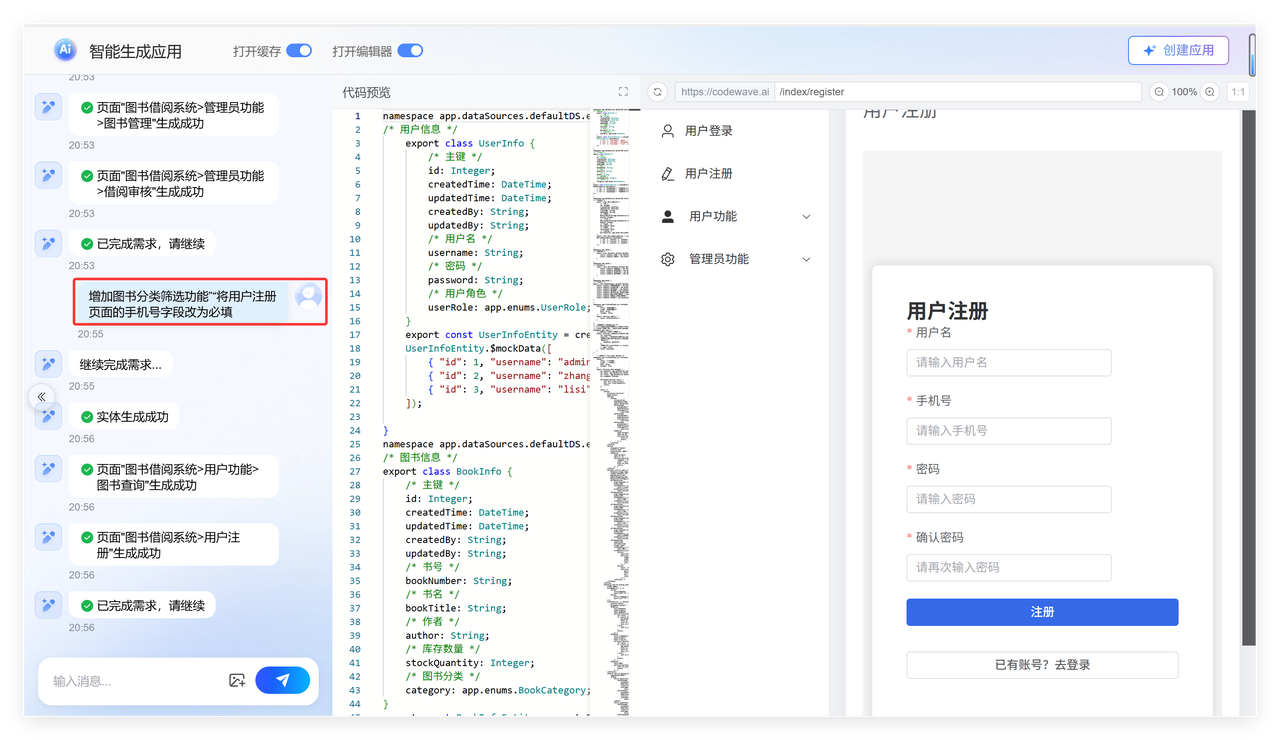Send the chat message
Image resolution: width=1280 pixels, height=740 pixels.
coord(283,680)
